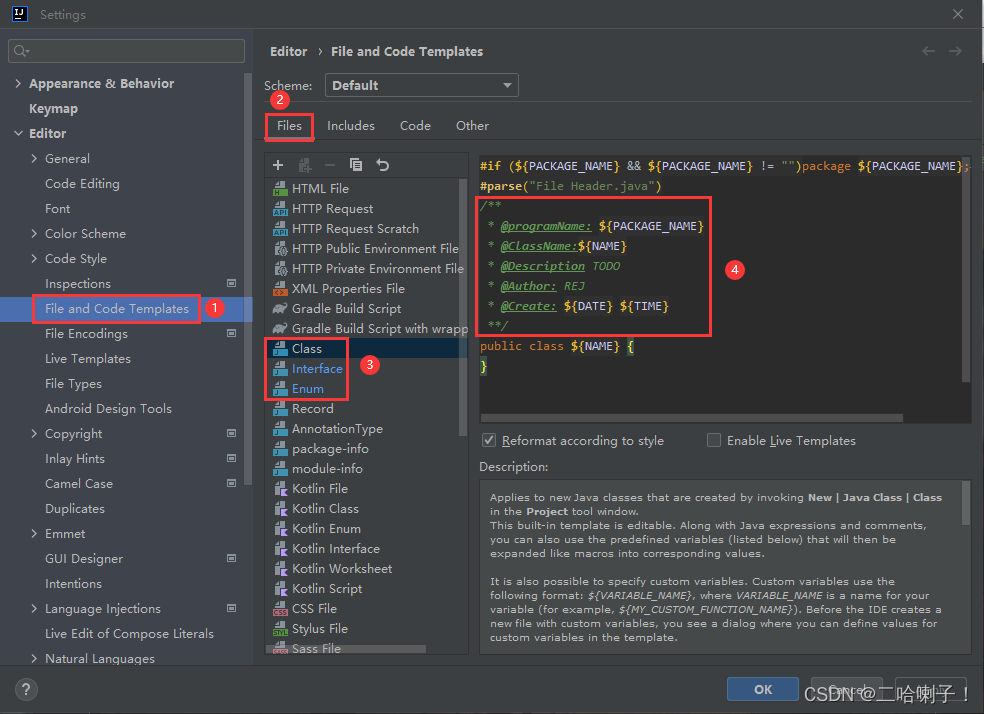Click the Create Child Template File icon
Screen dimensions: 984x714
pyautogui.click(x=305, y=165)
